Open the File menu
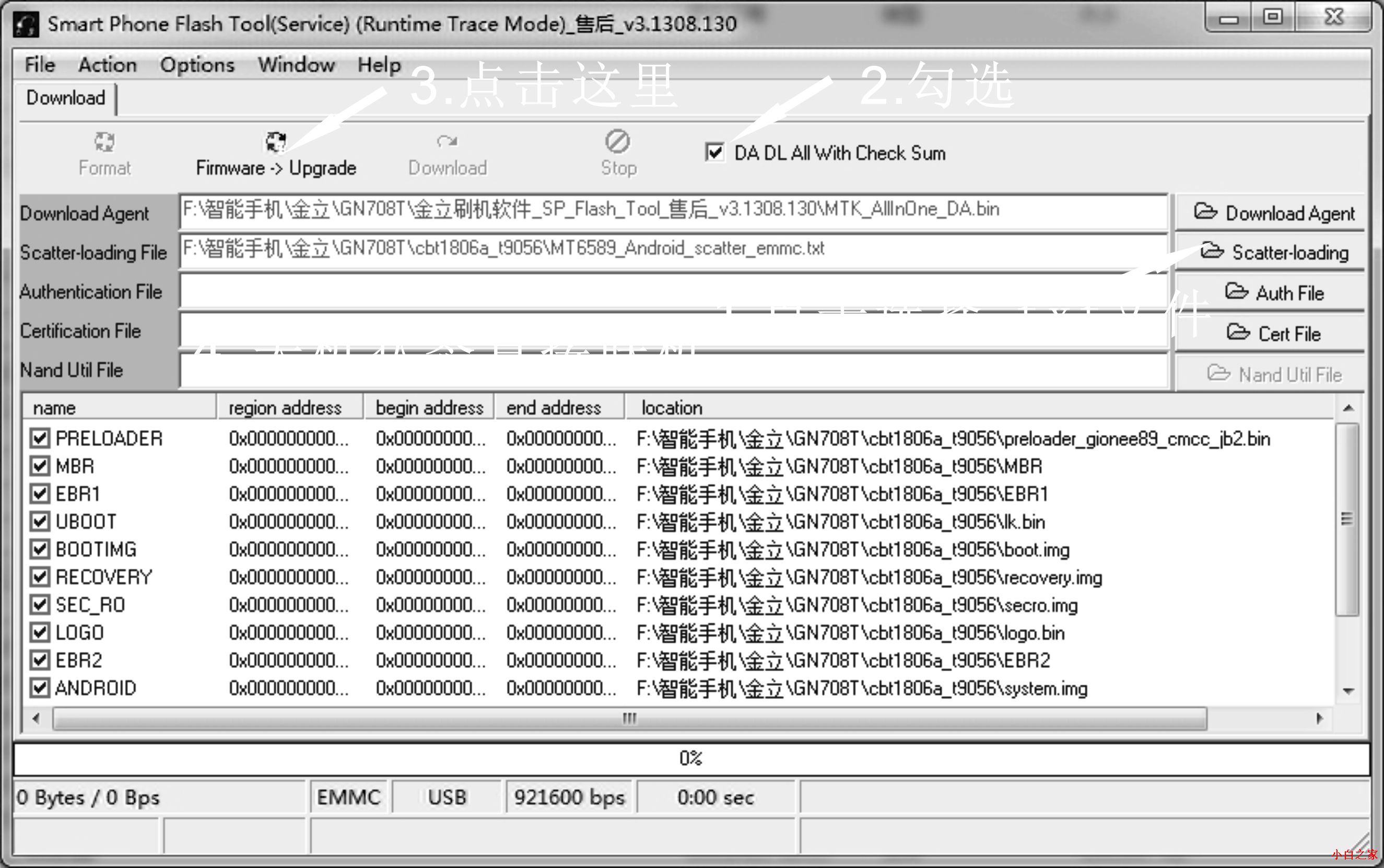 [x=40, y=65]
